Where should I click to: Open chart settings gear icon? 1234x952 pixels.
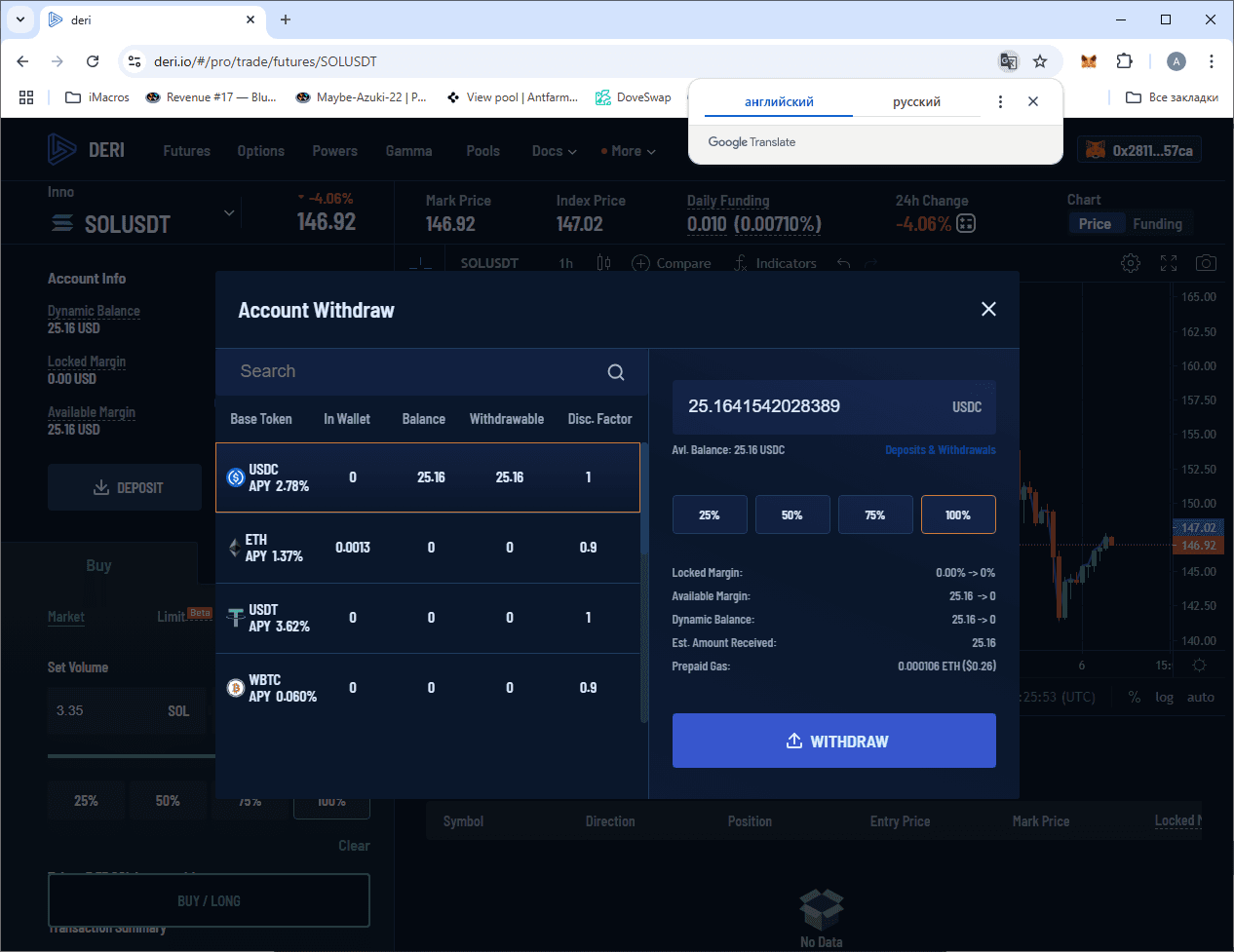click(1131, 263)
